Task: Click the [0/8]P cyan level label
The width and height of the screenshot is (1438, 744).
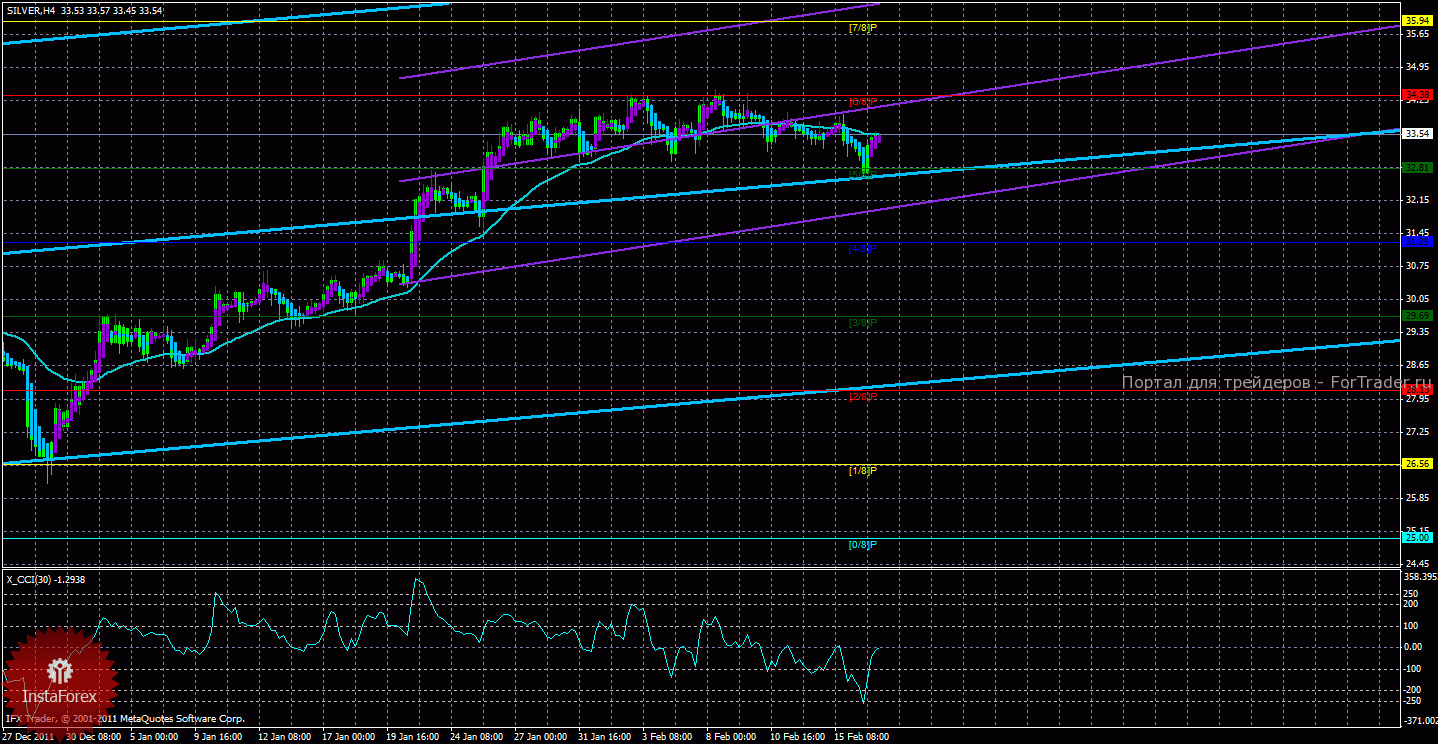Action: (x=862, y=545)
